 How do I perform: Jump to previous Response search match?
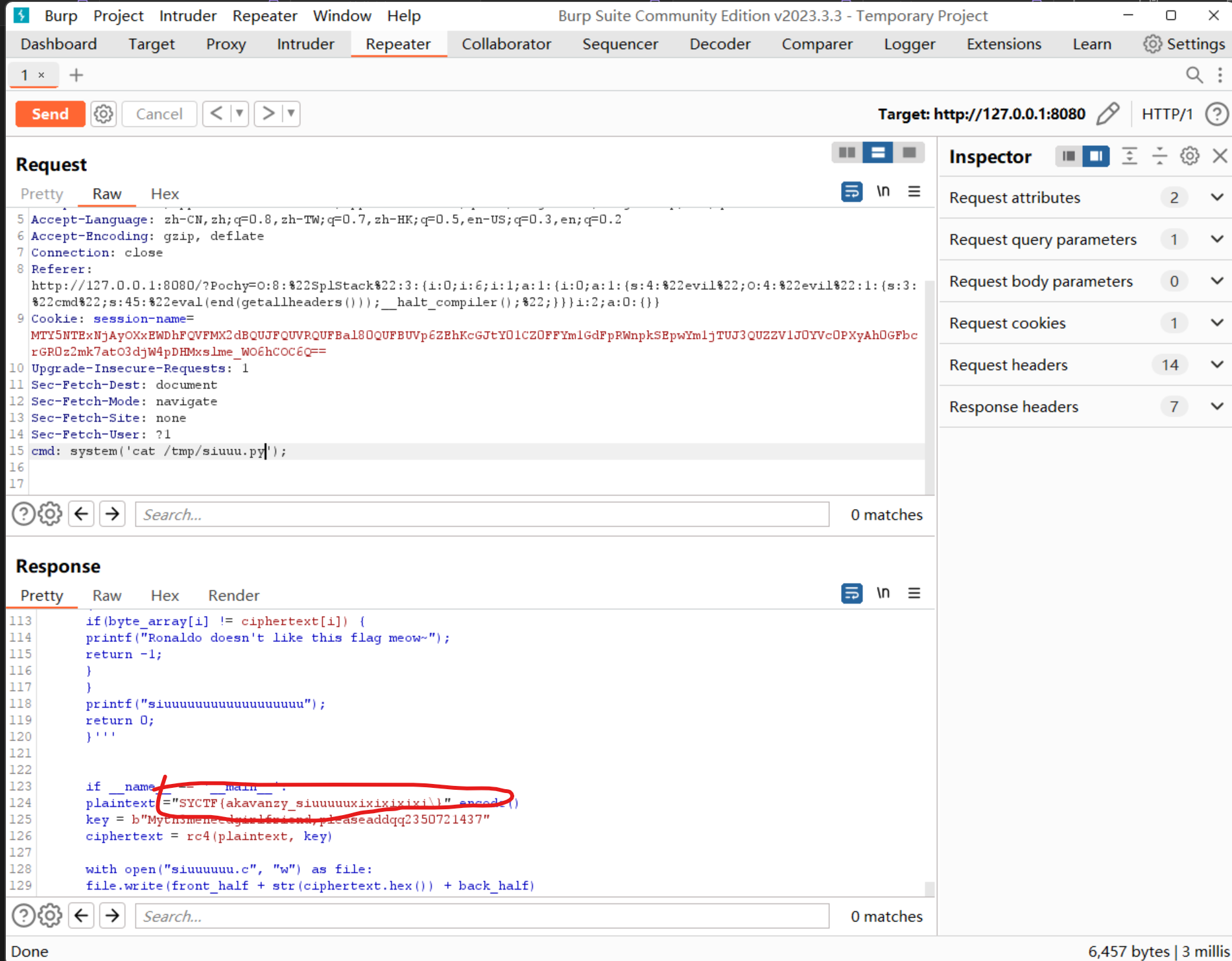(81, 916)
